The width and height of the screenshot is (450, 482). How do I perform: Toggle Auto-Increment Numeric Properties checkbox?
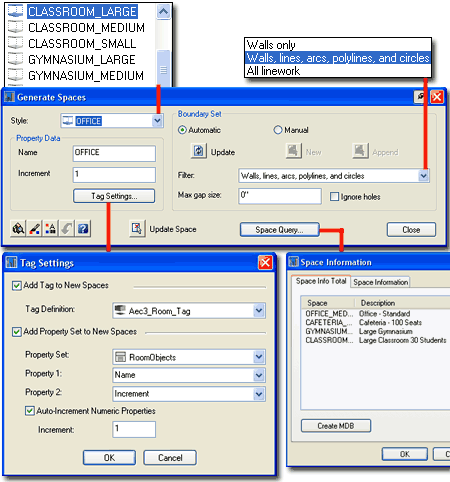coord(30,411)
